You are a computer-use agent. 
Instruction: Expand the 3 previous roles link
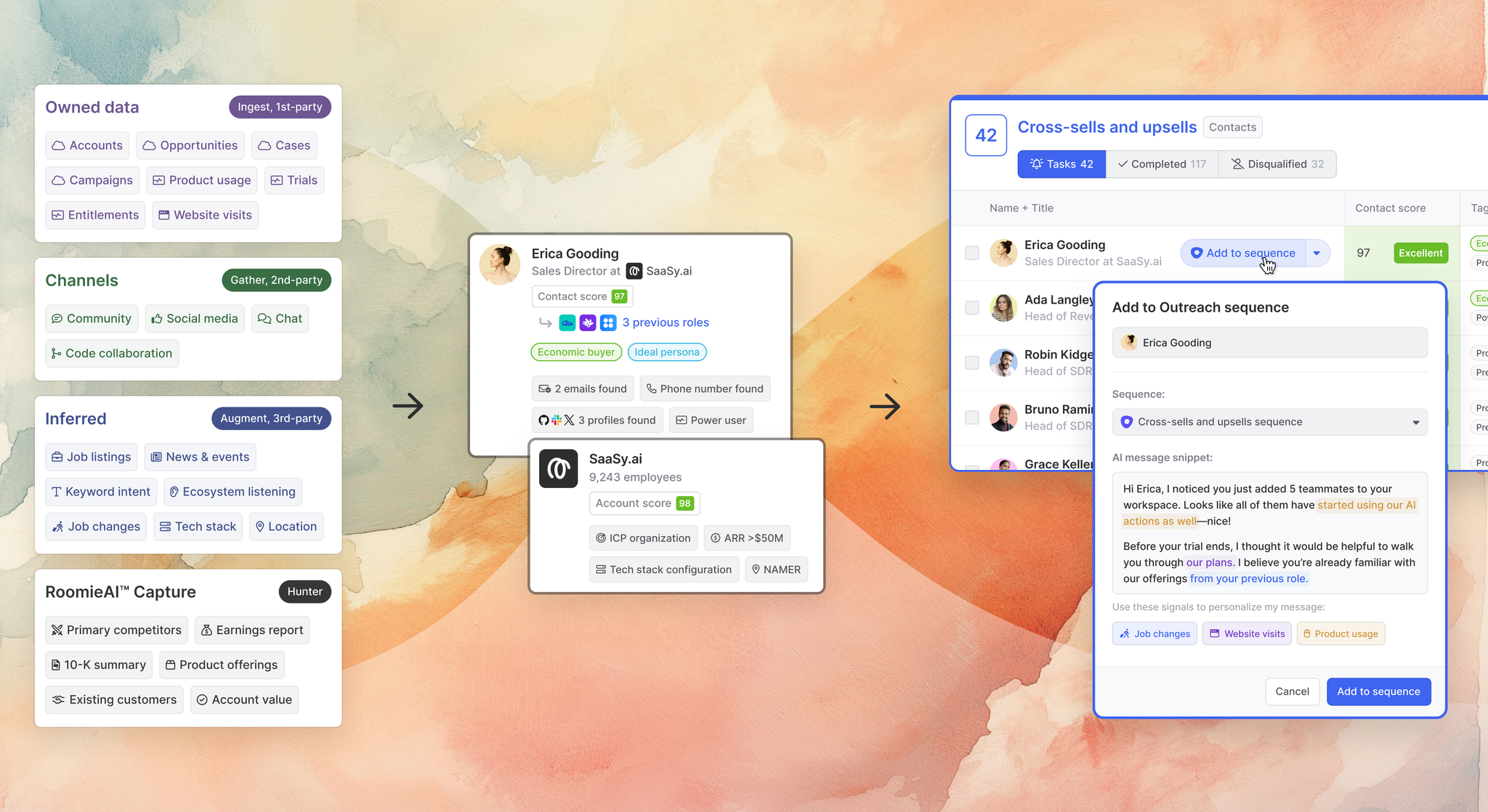tap(665, 322)
